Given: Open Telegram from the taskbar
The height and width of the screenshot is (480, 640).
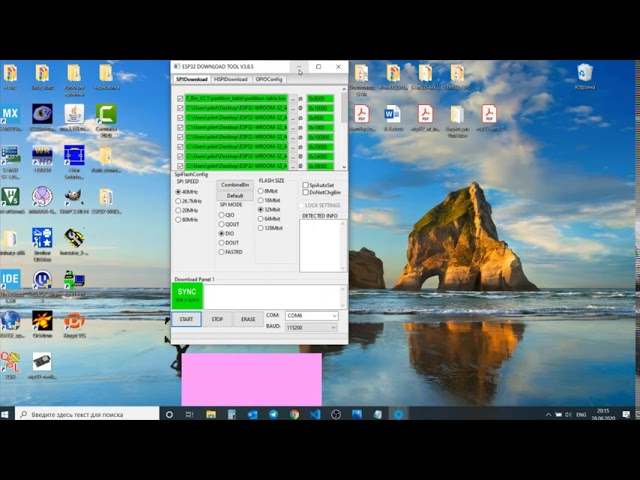Looking at the screenshot, I should point(273,415).
